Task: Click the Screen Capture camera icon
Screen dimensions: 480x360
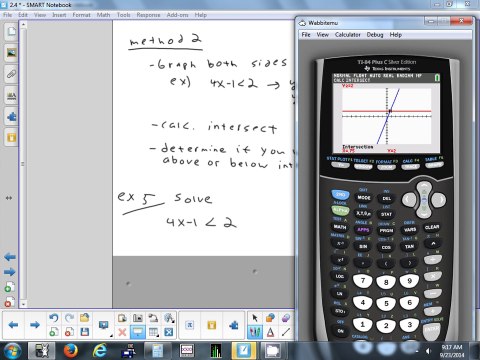Action: [137, 318]
